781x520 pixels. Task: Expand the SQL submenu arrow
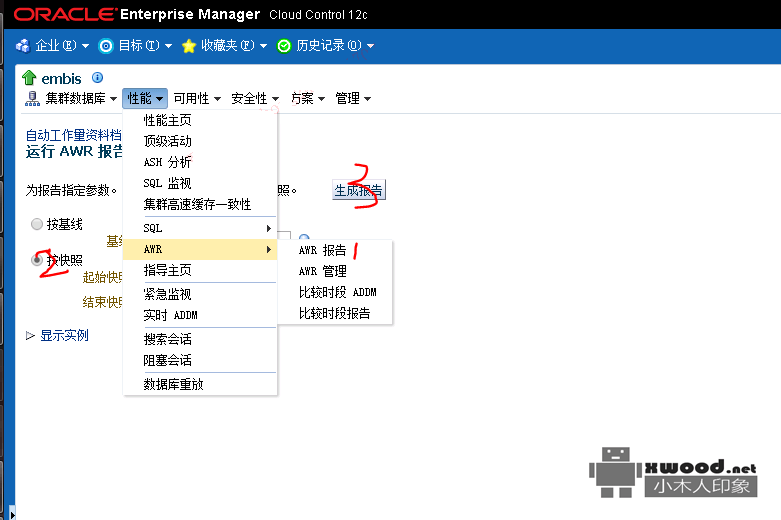click(268, 228)
